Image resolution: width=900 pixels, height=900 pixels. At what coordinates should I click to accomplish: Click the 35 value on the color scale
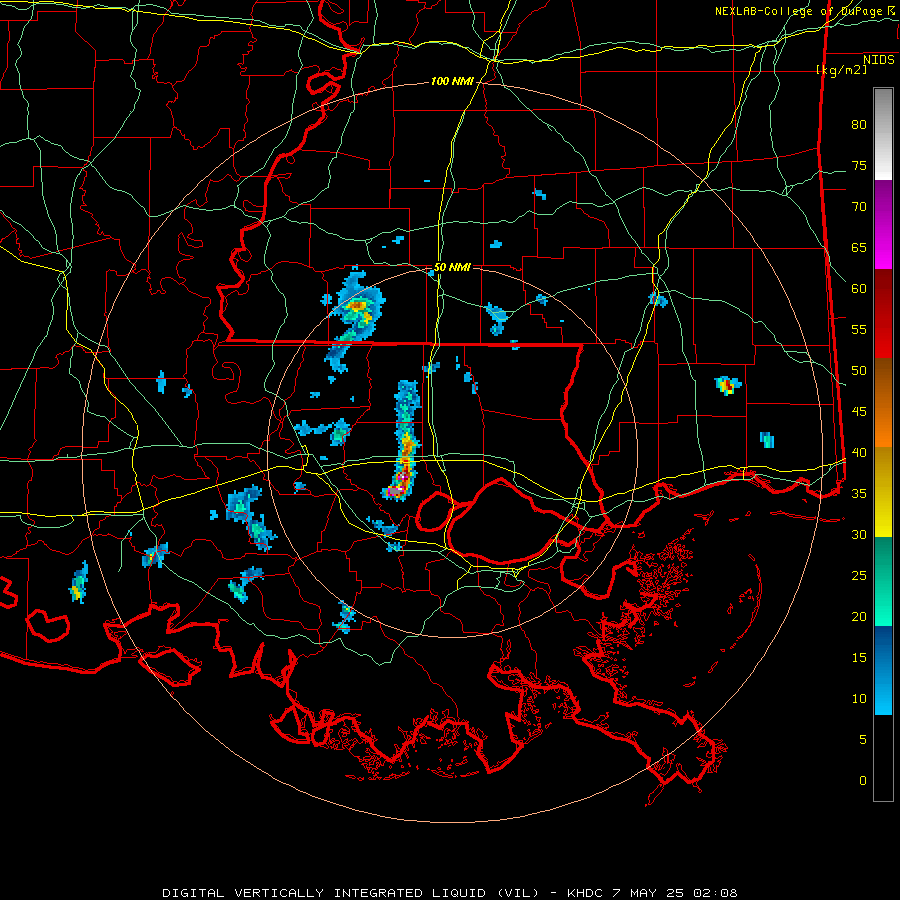859,494
